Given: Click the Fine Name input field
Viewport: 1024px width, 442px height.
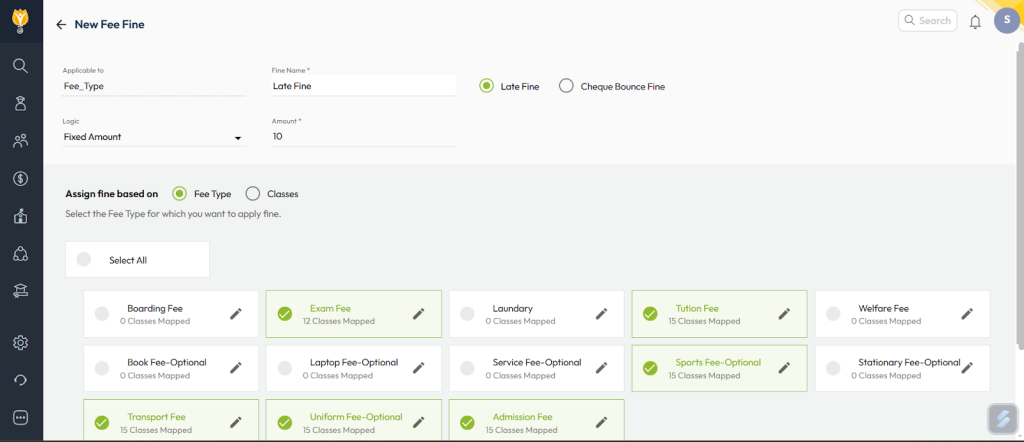Looking at the screenshot, I should coord(363,86).
